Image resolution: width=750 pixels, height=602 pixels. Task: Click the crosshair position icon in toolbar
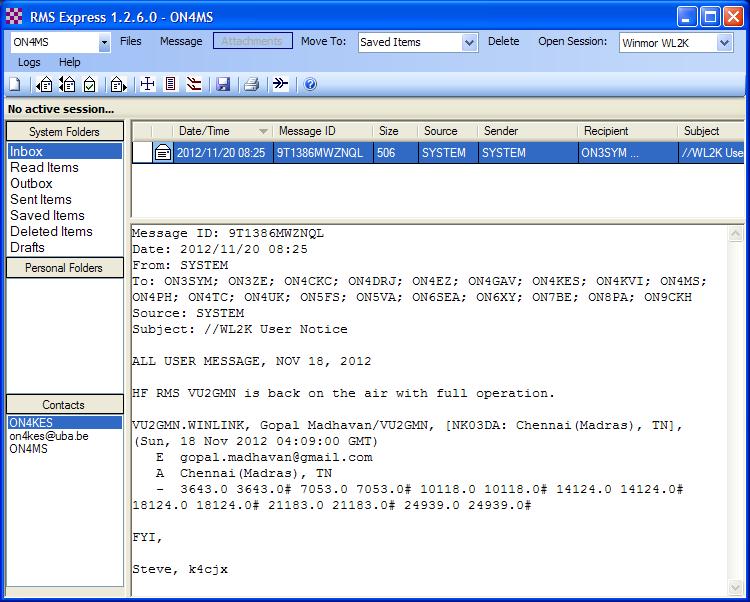147,85
